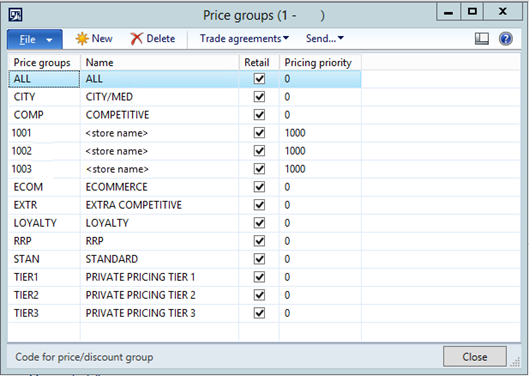
Task: Toggle Retail checkbox for PRIVATE PRICING TIER 2
Action: coord(259,295)
